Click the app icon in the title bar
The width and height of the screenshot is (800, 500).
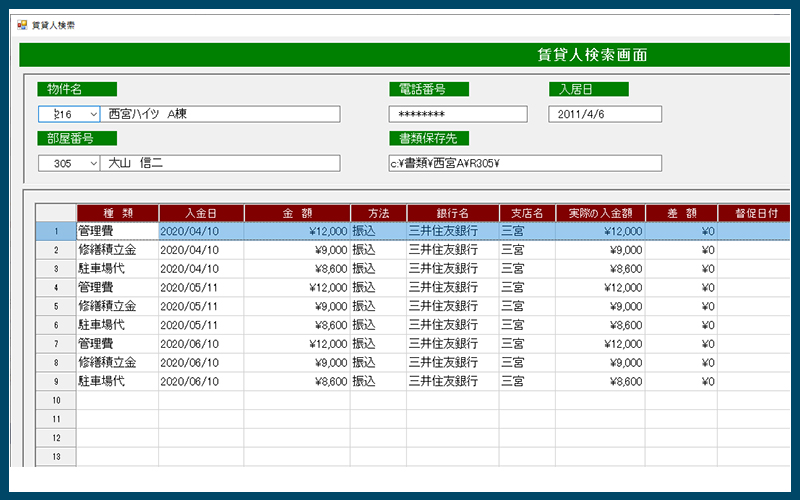tap(22, 24)
